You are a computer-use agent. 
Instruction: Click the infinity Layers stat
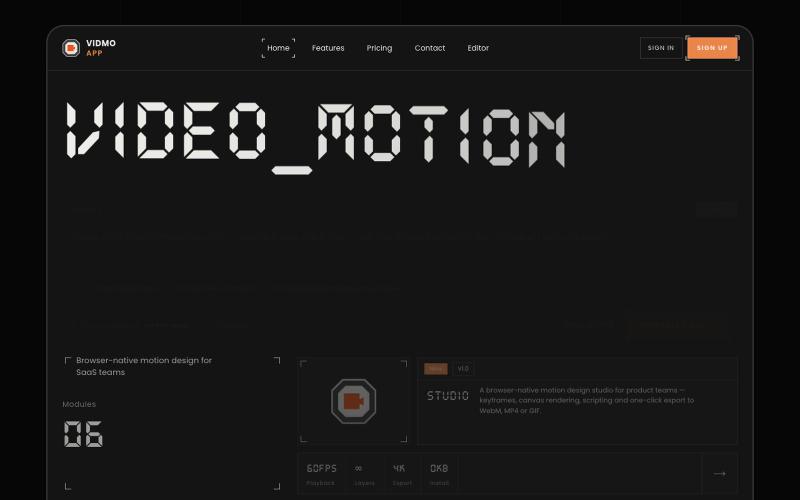point(364,474)
